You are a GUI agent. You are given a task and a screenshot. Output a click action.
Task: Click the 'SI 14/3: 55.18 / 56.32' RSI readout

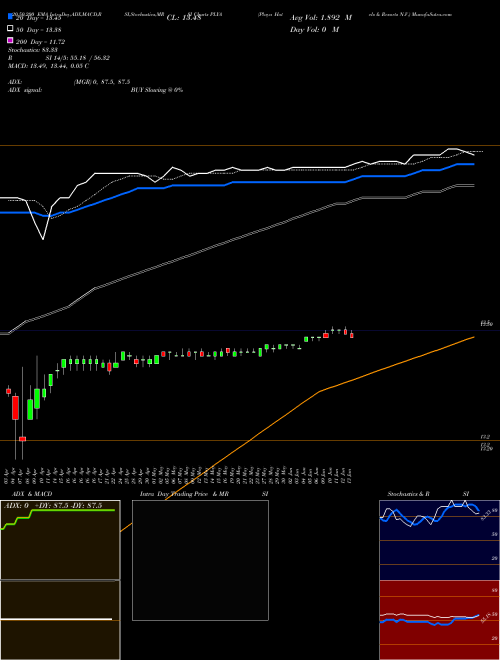tap(78, 58)
